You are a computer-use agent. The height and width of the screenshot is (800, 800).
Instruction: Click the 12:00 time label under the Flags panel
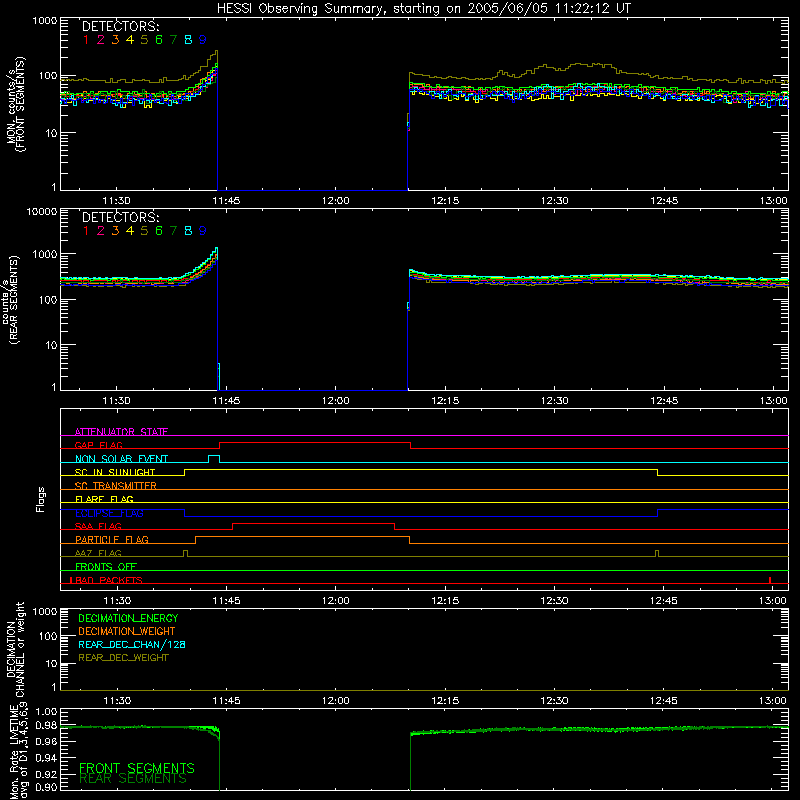click(x=336, y=601)
